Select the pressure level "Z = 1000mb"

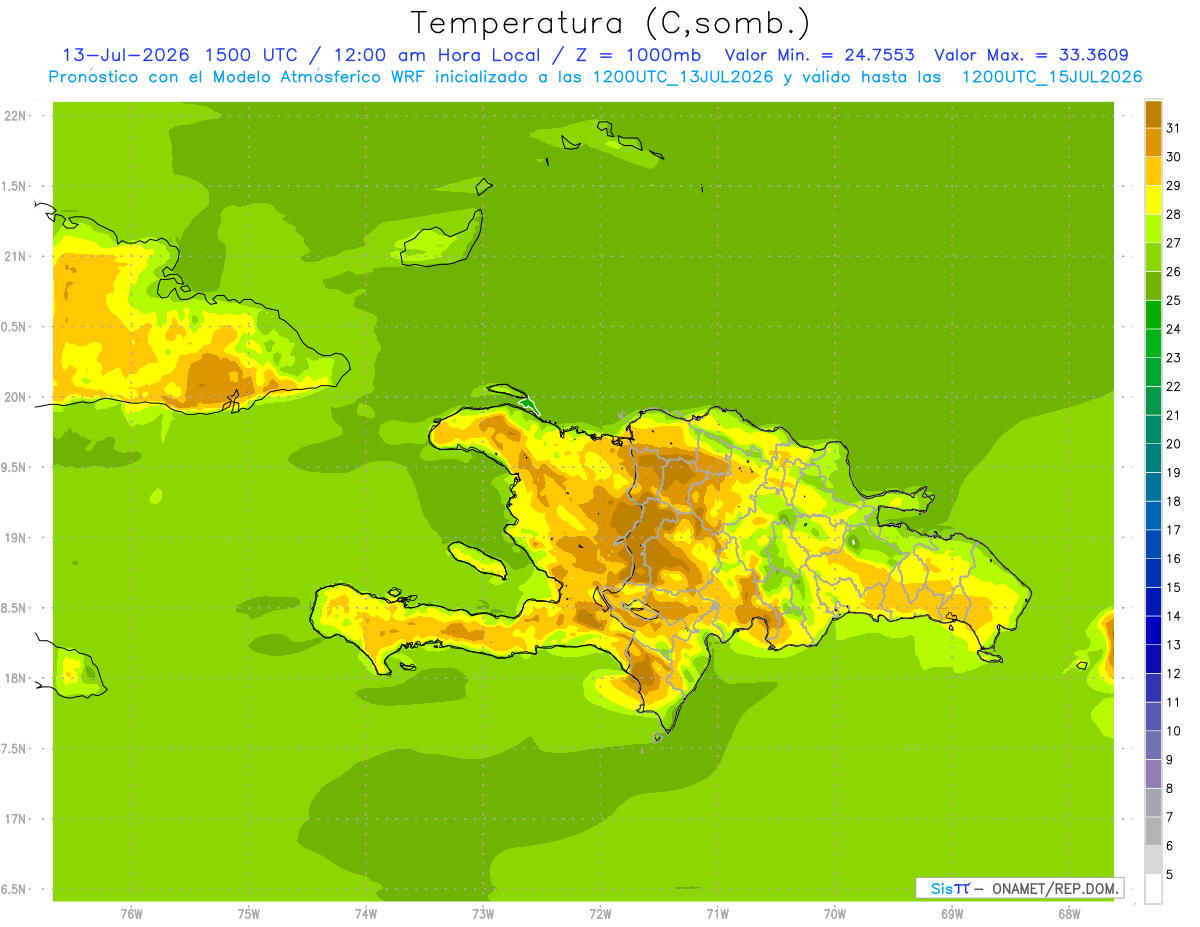pyautogui.click(x=633, y=55)
